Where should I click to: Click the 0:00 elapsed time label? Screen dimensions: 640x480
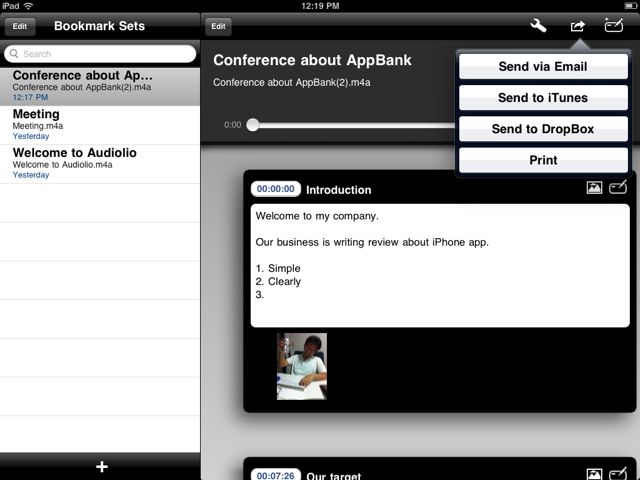[x=233, y=125]
